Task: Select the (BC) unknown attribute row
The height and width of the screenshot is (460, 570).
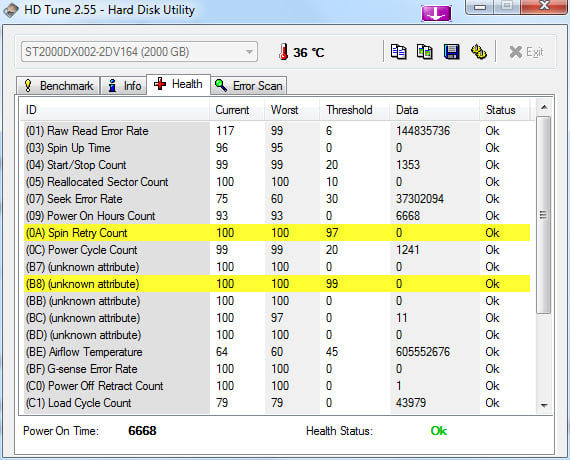Action: coord(277,318)
